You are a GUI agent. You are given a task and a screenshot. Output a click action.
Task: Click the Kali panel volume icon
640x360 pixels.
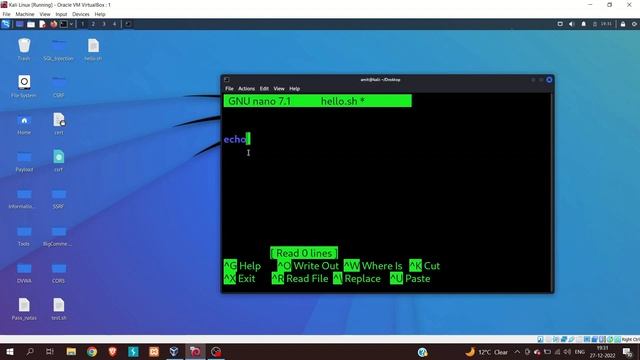(x=572, y=24)
